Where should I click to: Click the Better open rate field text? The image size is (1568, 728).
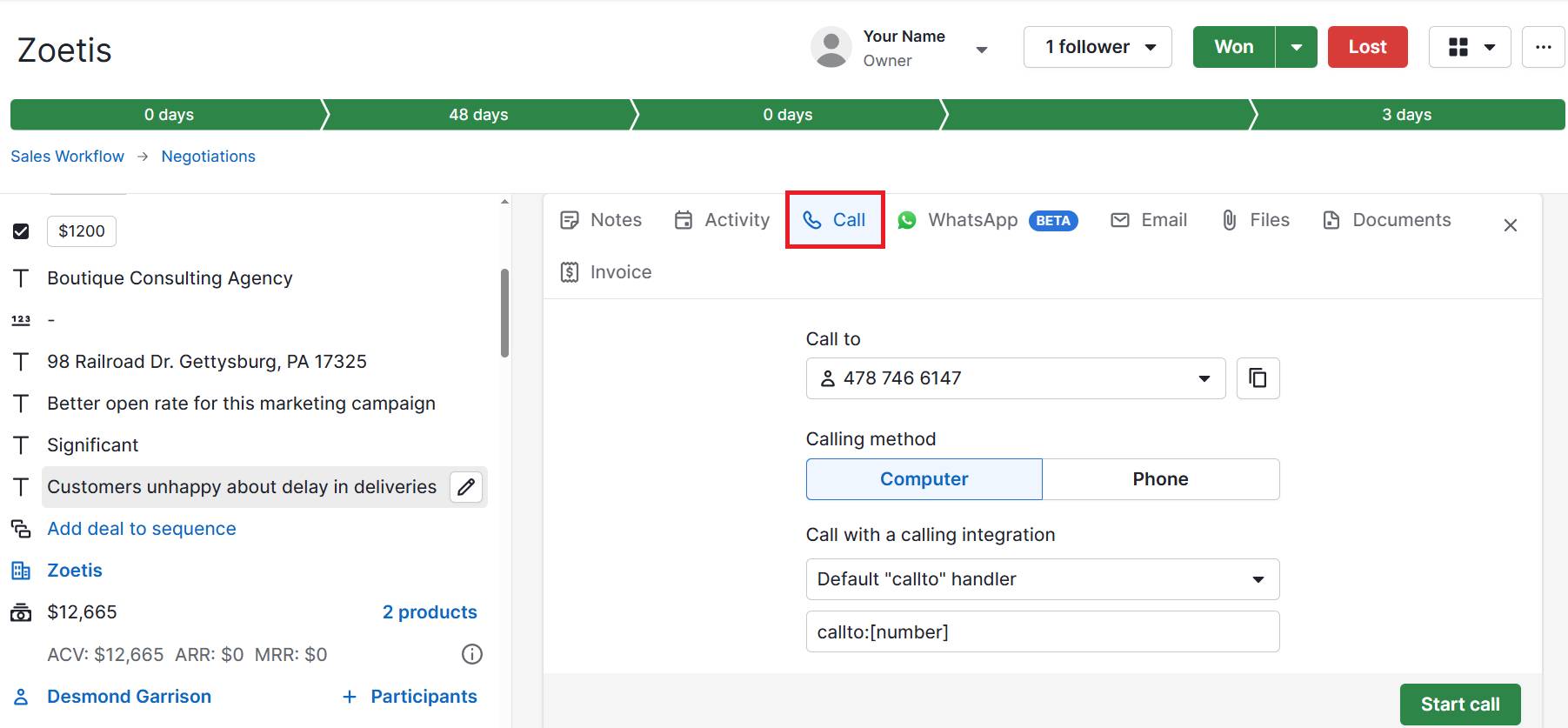tap(241, 404)
